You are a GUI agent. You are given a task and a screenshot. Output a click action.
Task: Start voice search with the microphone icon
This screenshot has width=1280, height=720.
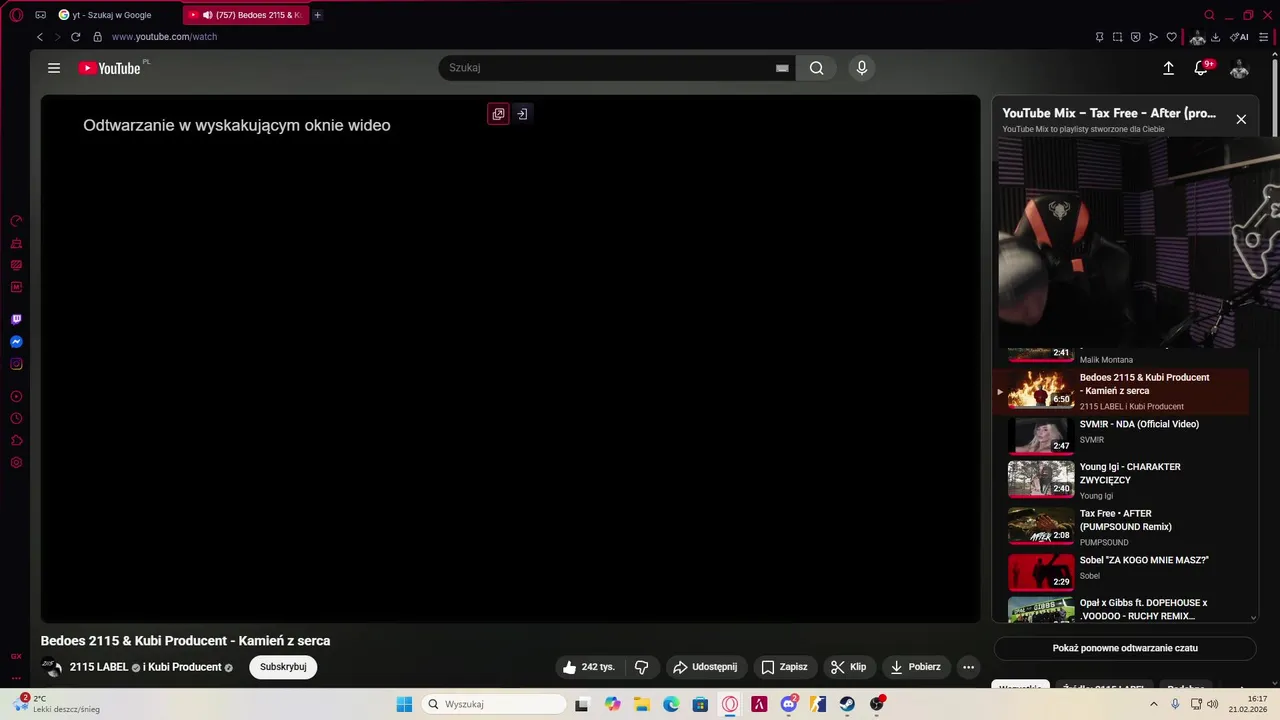(862, 68)
